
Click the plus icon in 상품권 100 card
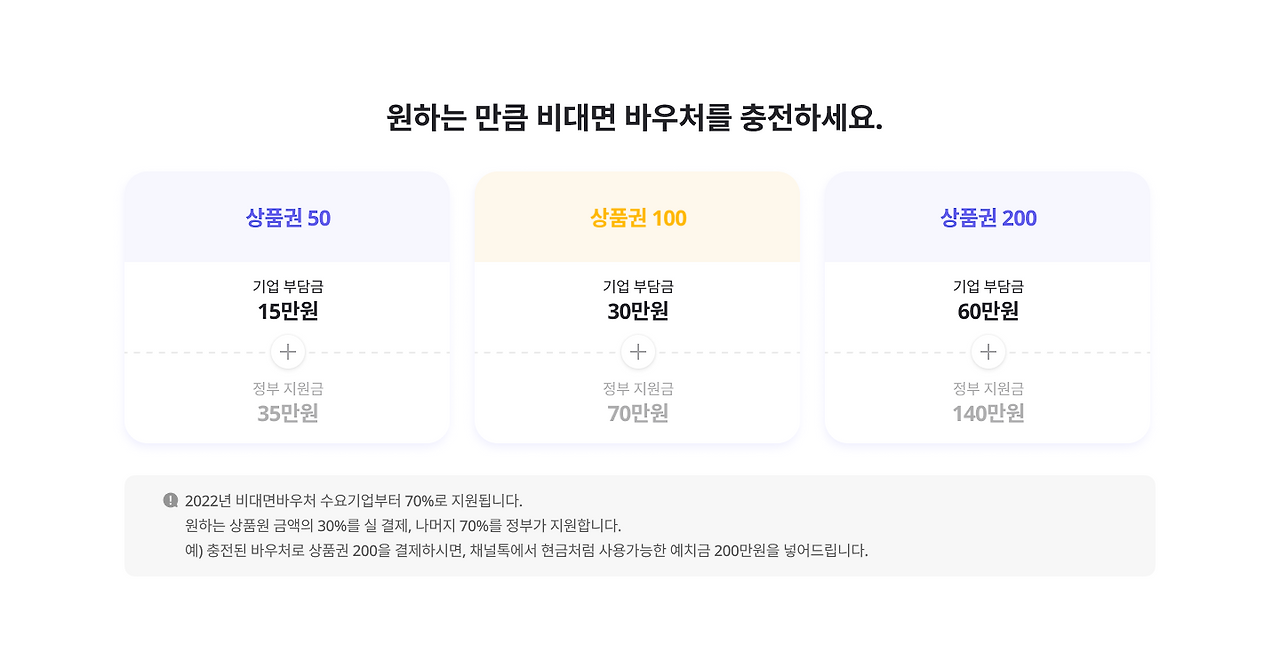638,352
